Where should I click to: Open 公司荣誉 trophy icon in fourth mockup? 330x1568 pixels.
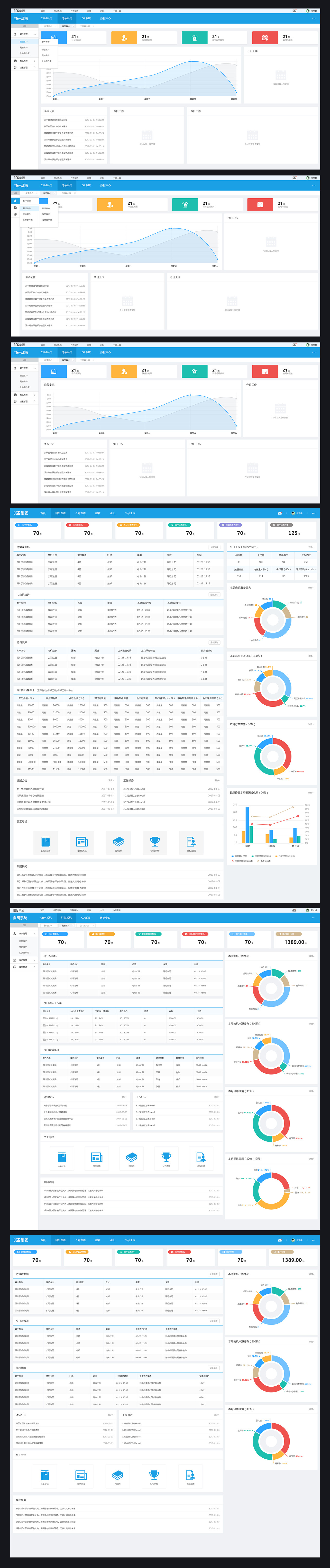pyautogui.click(x=155, y=842)
